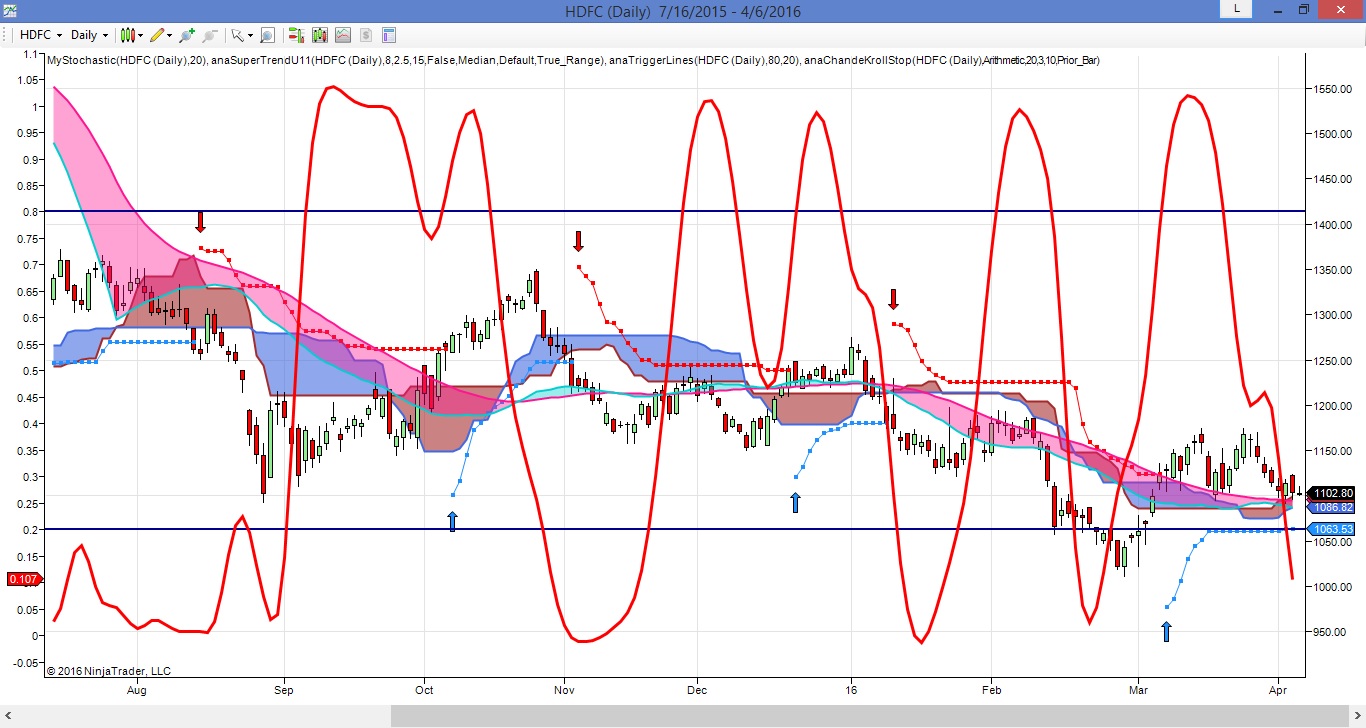This screenshot has width=1366, height=728.
Task: Click the black 1102.80 last price marker
Action: point(1333,493)
